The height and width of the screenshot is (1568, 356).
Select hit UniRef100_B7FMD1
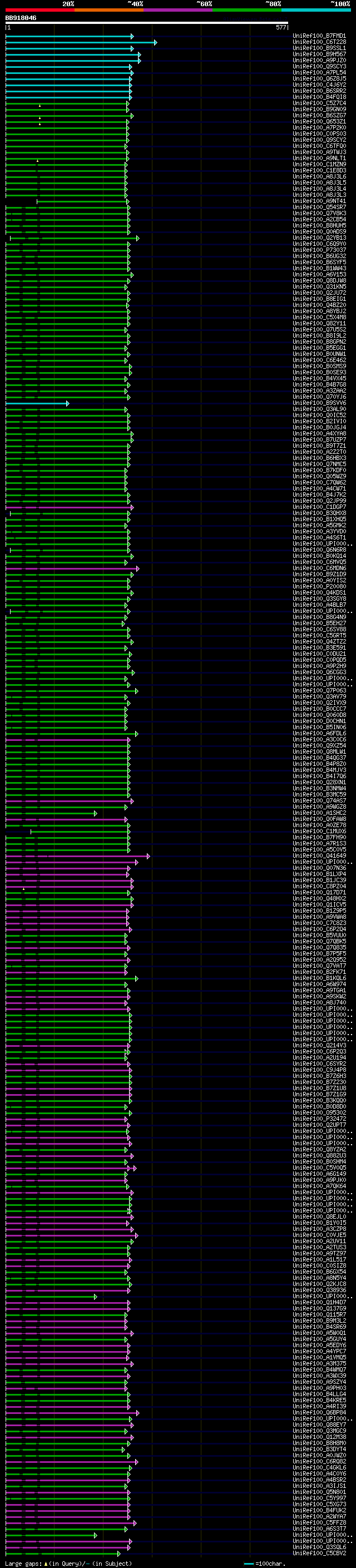(319, 36)
